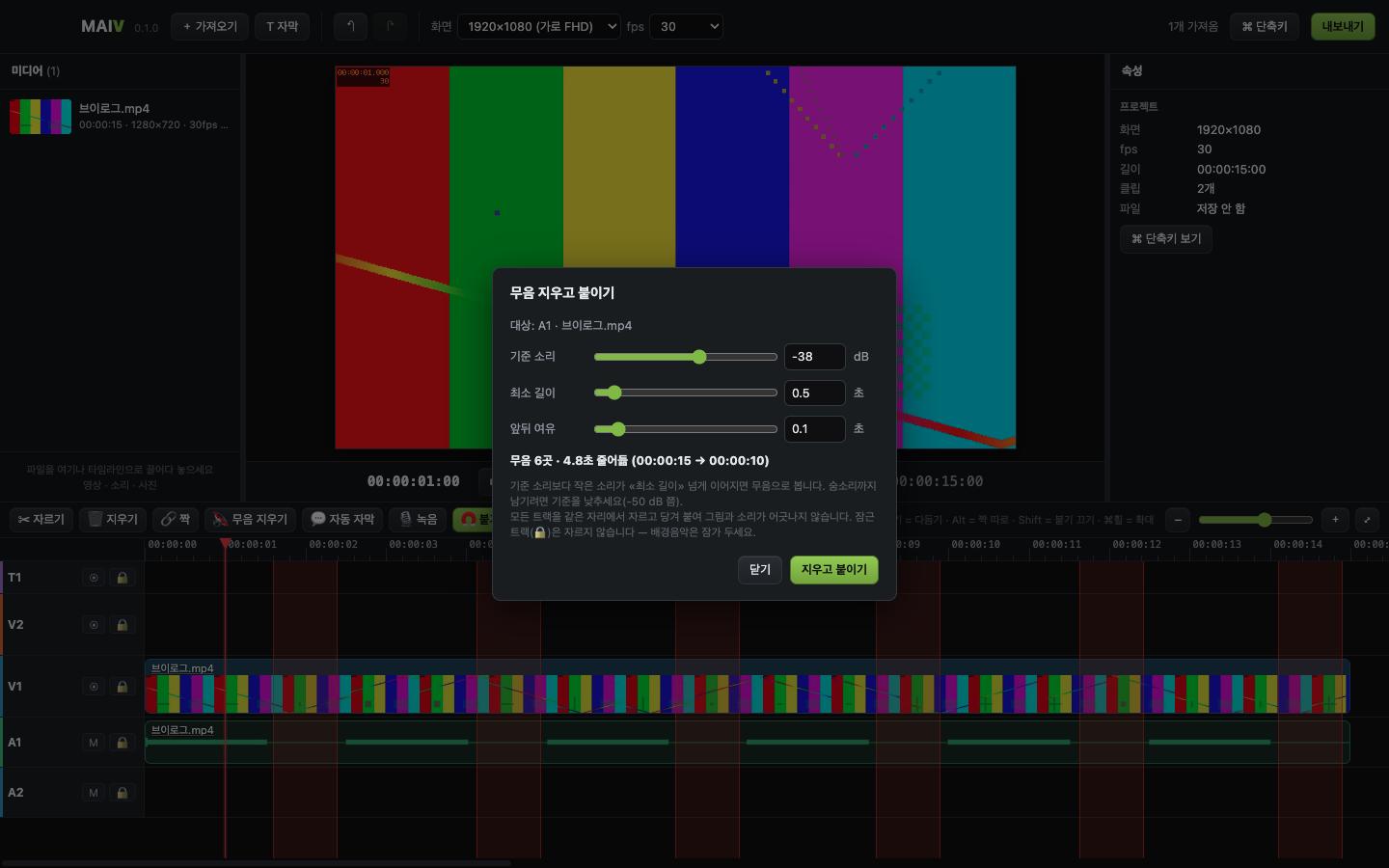
Task: Click the 짝 link tool
Action: pos(176,520)
